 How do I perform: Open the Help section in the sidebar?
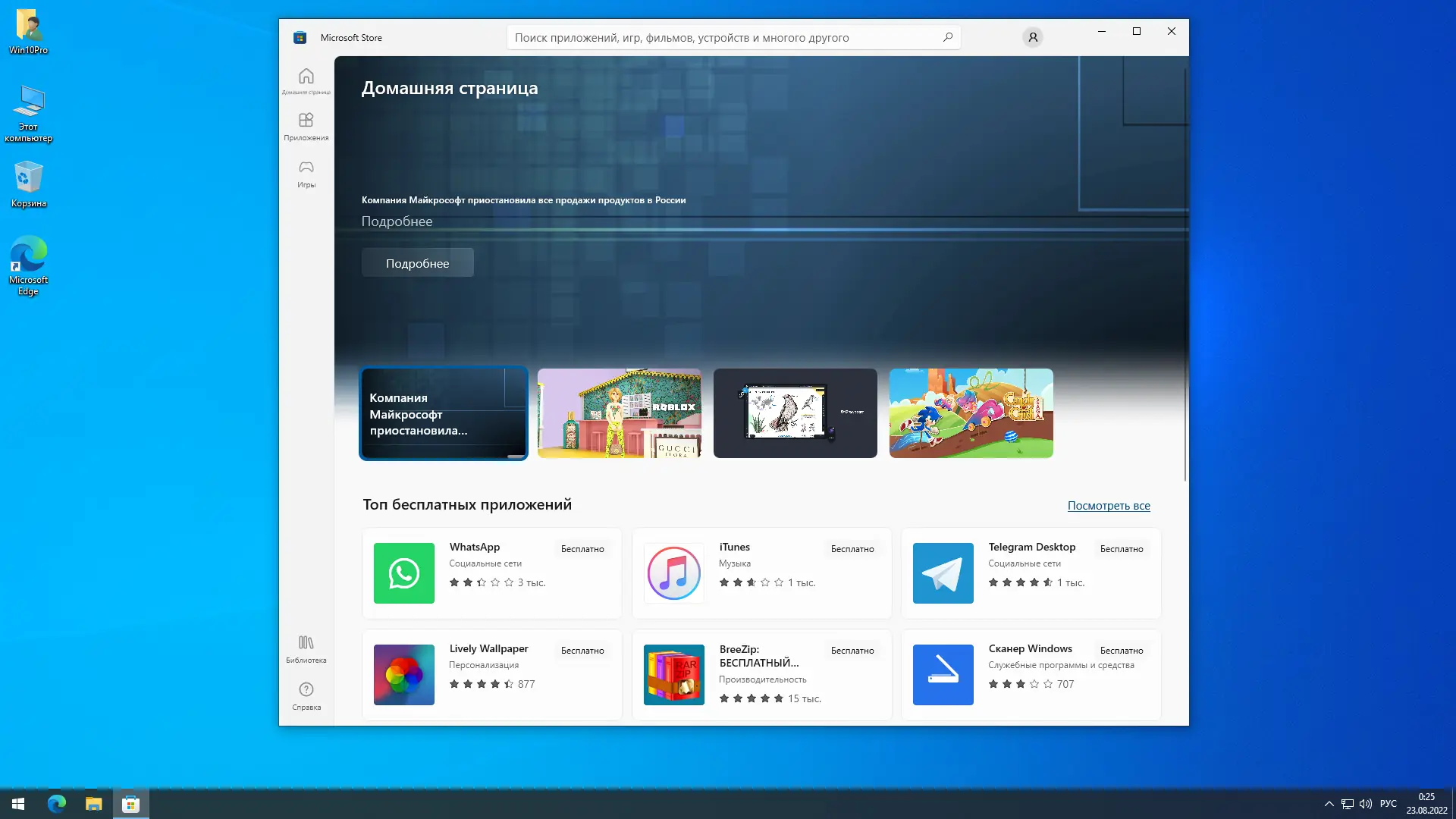pyautogui.click(x=306, y=695)
